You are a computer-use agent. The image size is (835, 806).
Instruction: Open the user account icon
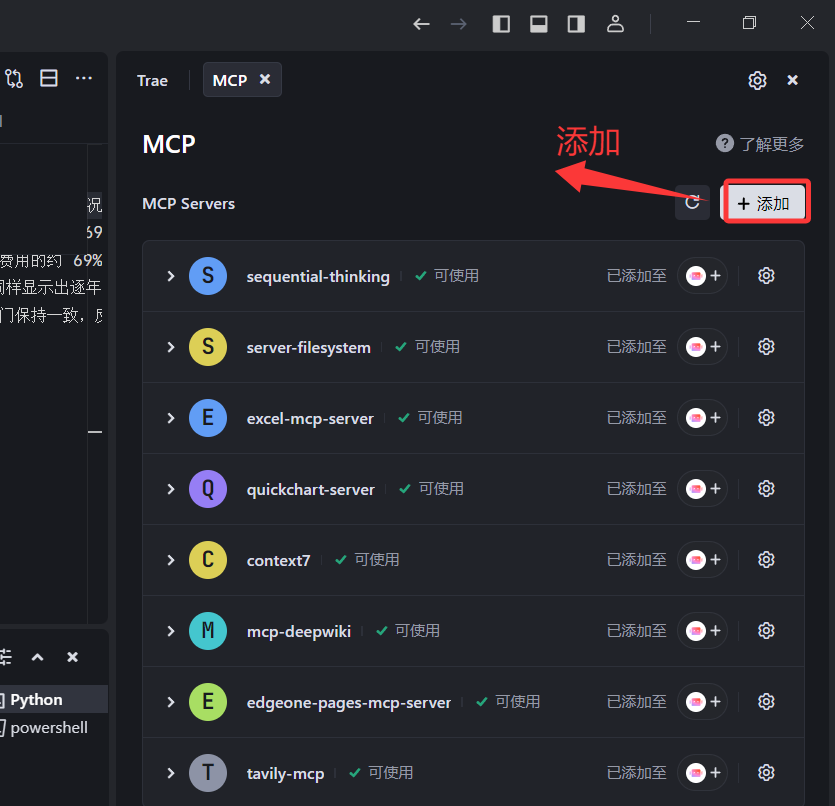[x=615, y=24]
